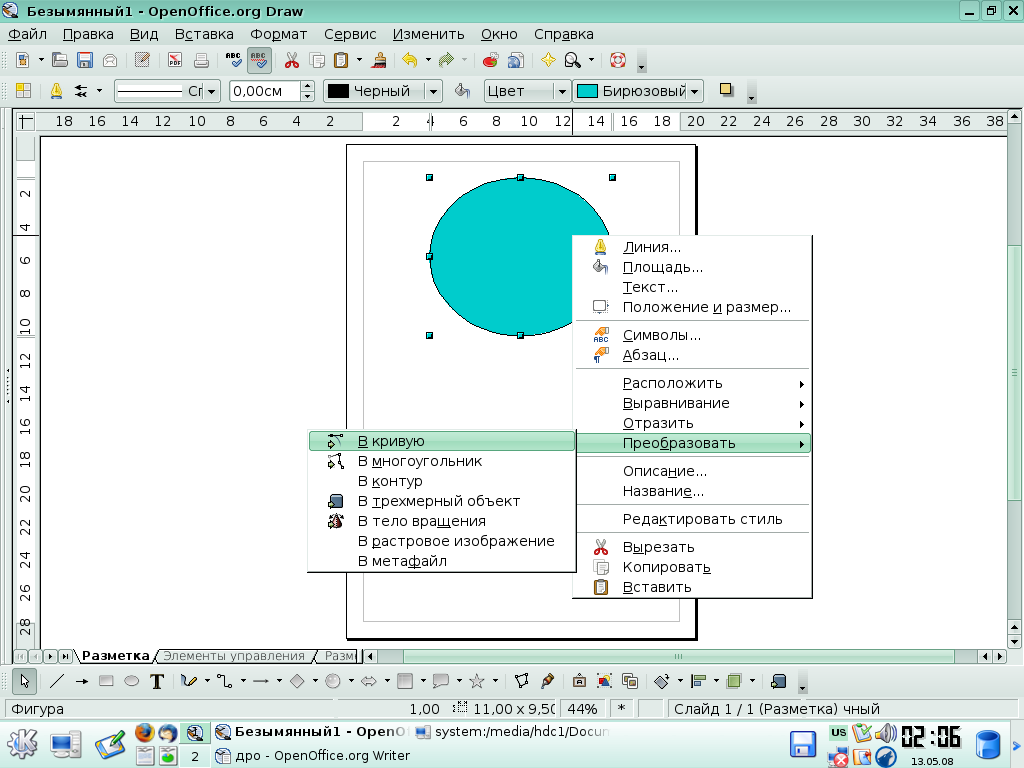1024x768 pixels.
Task: Select the Text tool
Action: [x=157, y=681]
